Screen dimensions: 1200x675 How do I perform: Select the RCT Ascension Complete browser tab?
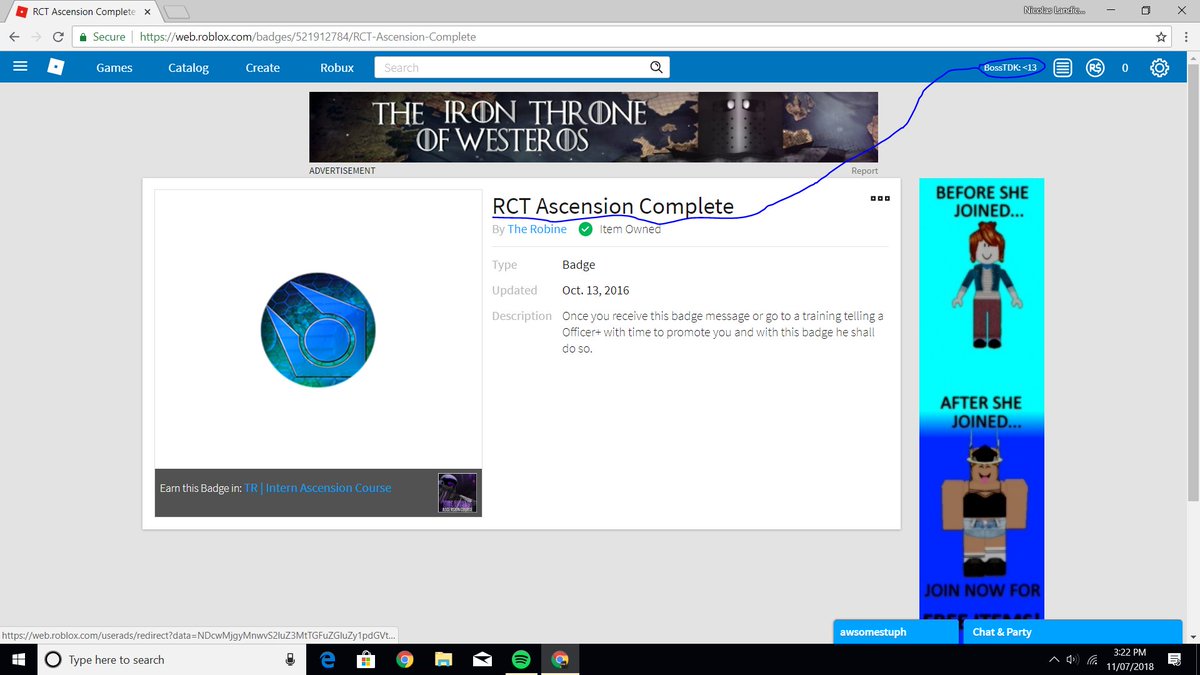coord(82,11)
